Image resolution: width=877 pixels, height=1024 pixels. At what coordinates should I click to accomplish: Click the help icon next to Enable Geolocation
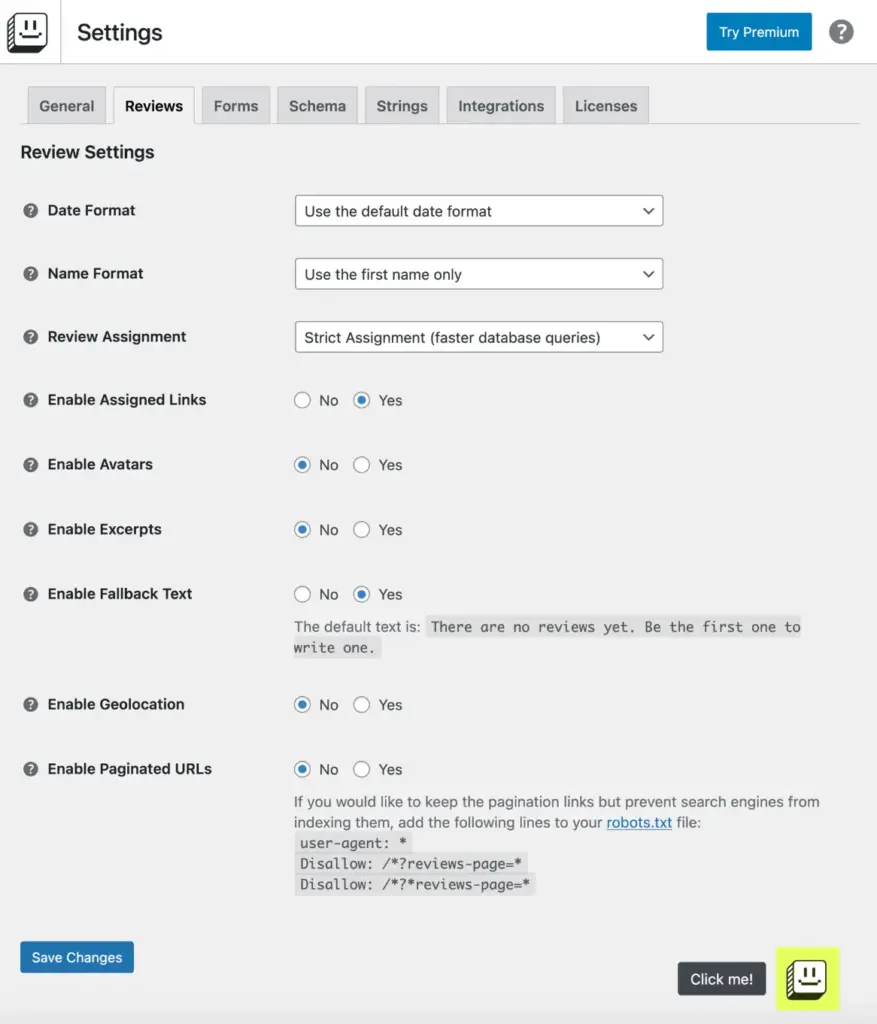coord(29,704)
